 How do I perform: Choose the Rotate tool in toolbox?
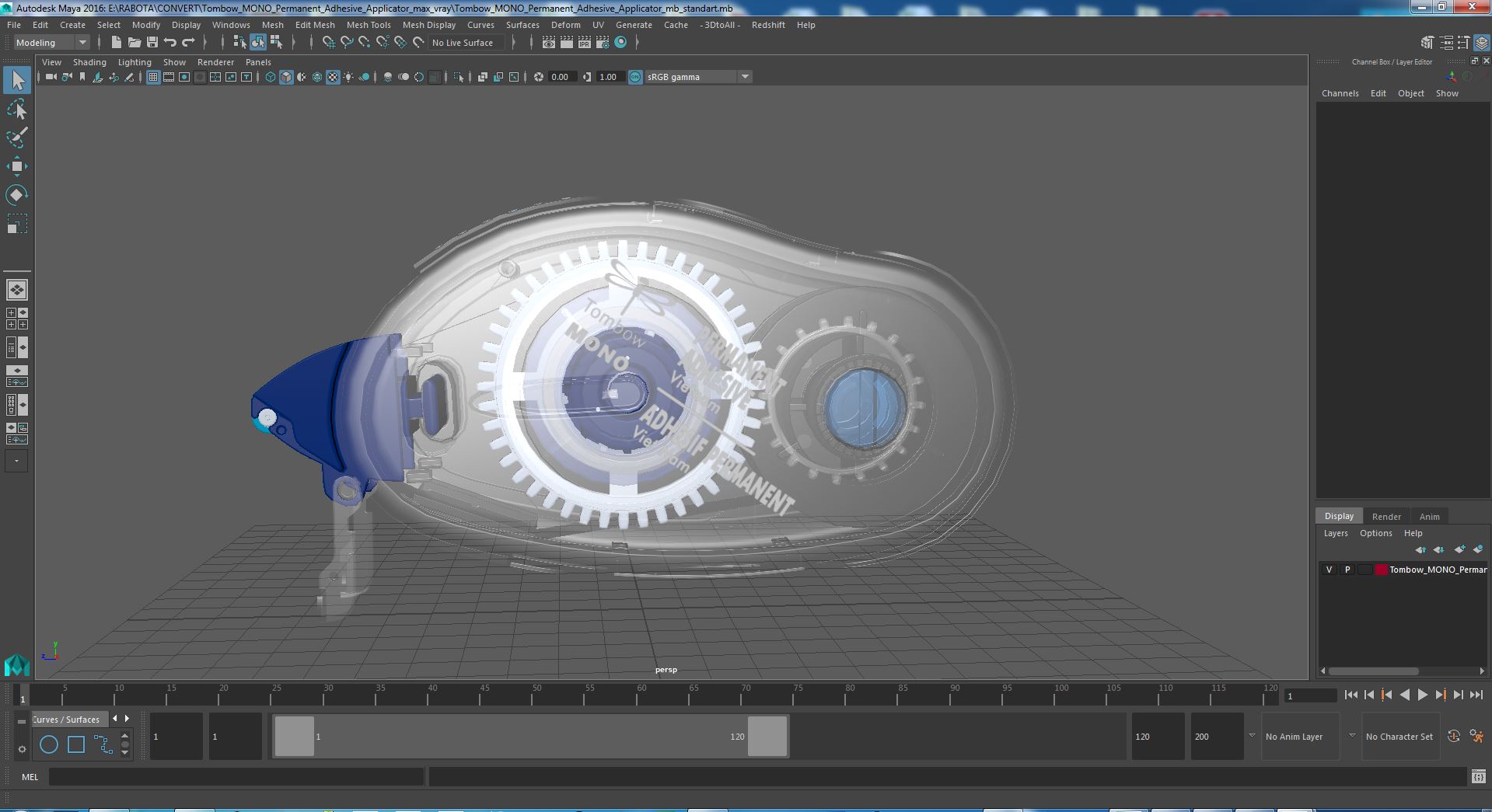(x=17, y=194)
